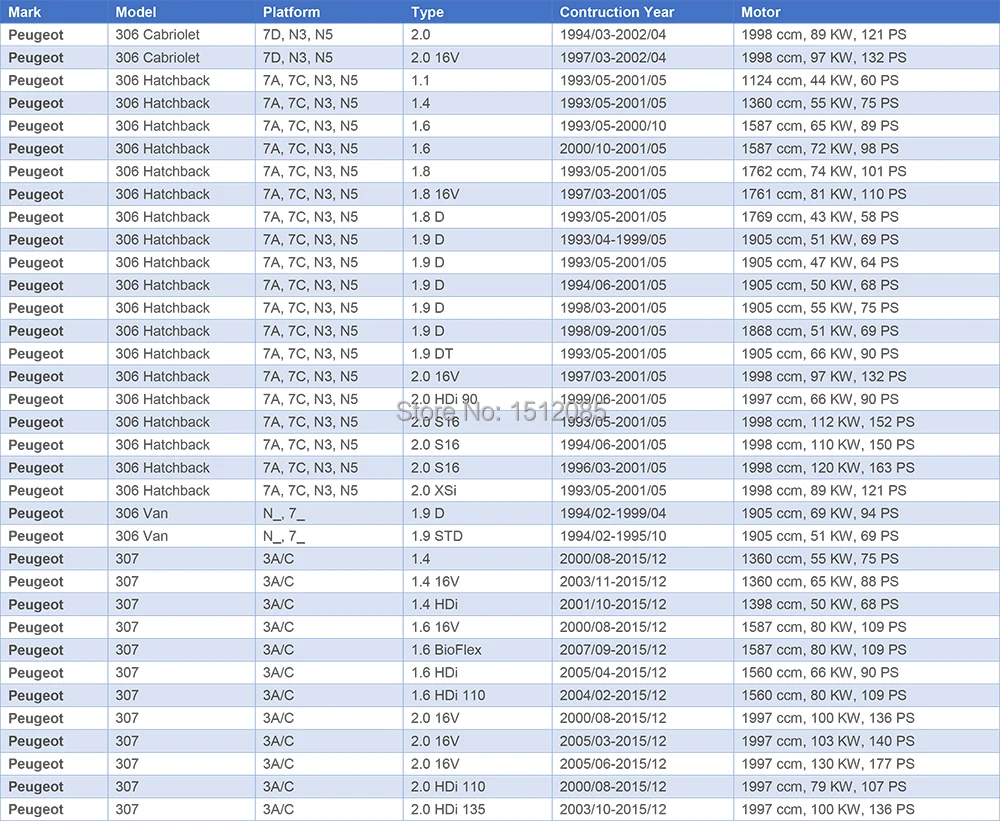Click motor cell "1762 ccm, 74 KW, 101 PS"
Viewport: 1000px width, 821px height.
(867, 172)
